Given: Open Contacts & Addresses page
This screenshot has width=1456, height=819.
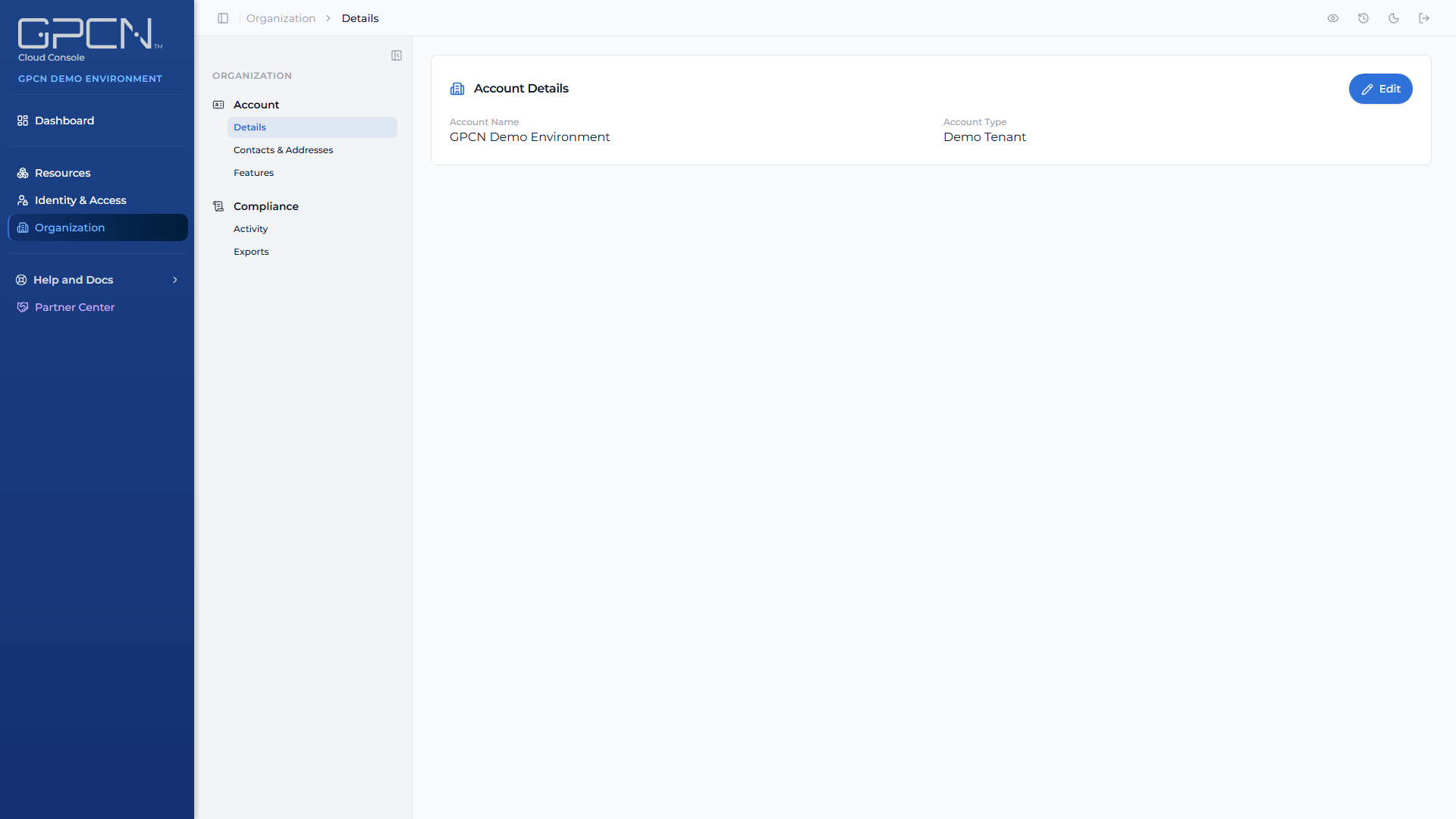Looking at the screenshot, I should 312,150.
